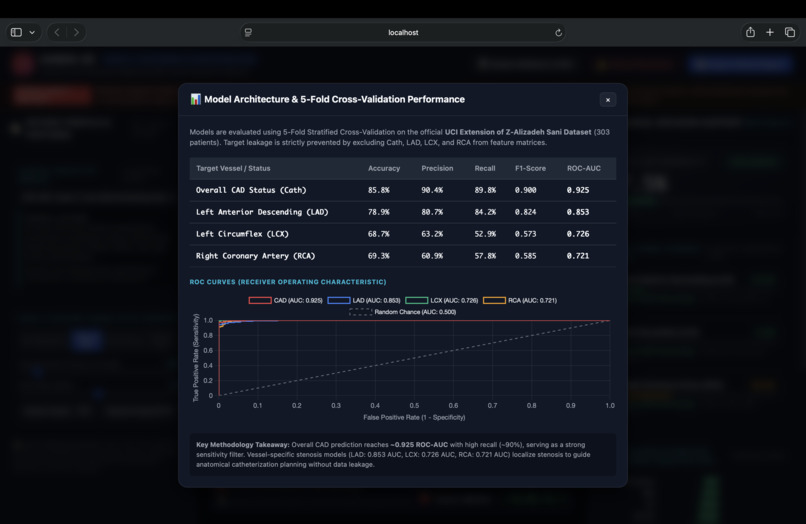The image size is (806, 524).
Task: Click the 68.7% accuracy value
Action: [x=378, y=233]
